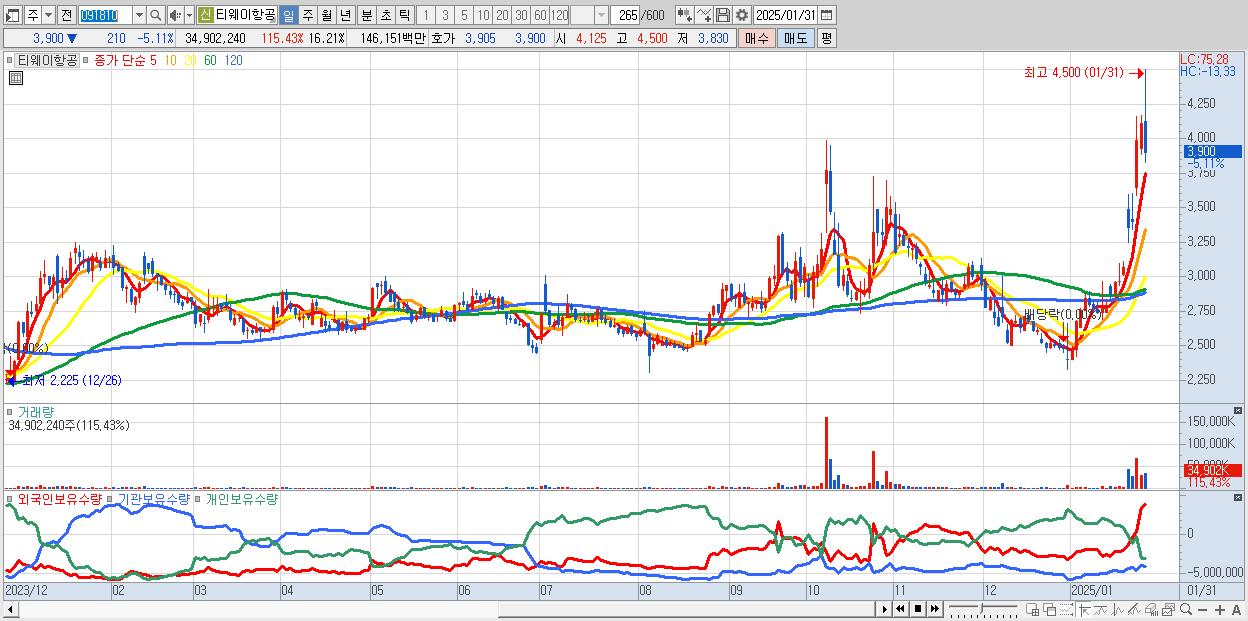The height and width of the screenshot is (621, 1248).
Task: Click the 120 moving average legend label
Action: point(233,60)
